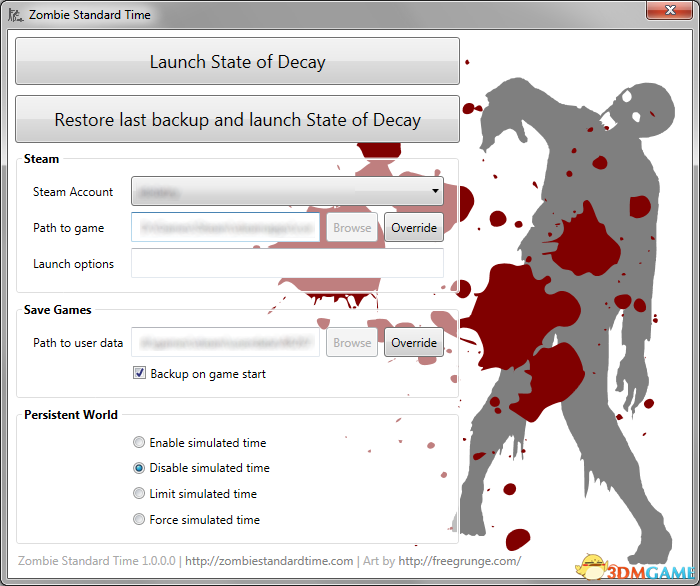
Task: Open the freegrunge.com link
Action: pos(459,561)
